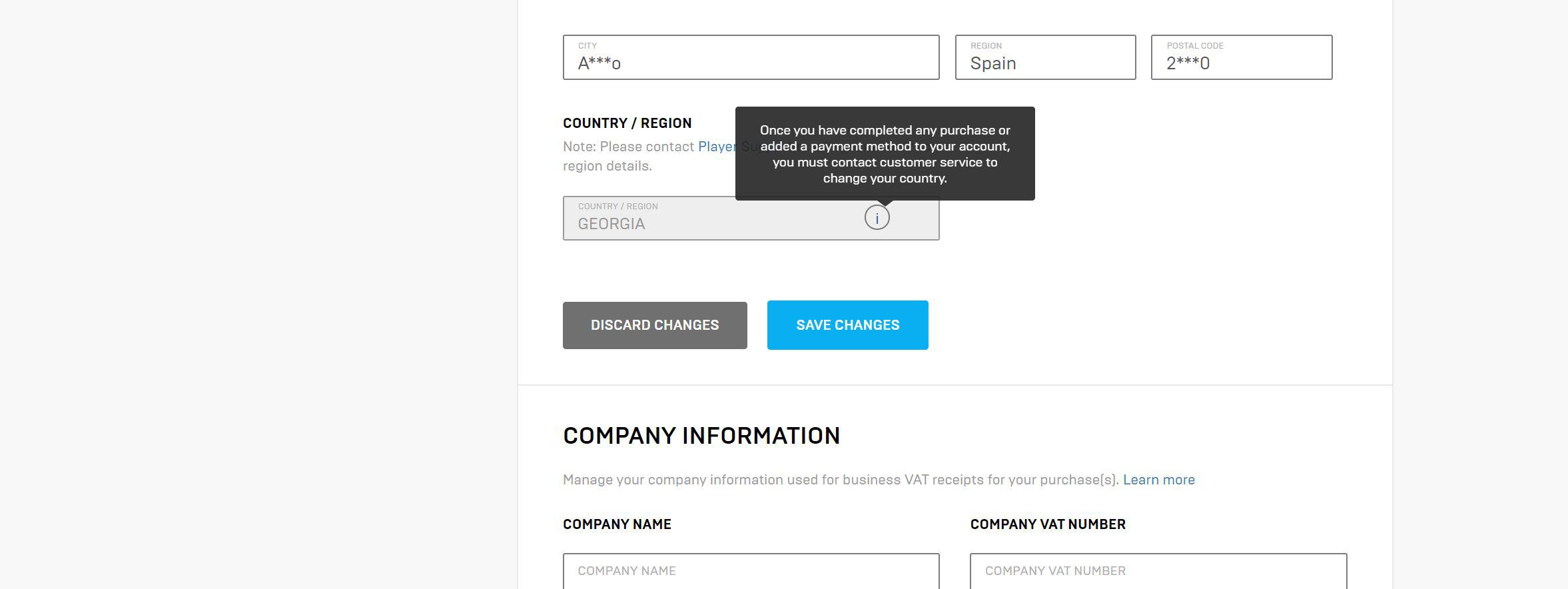Viewport: 1568px width, 589px height.
Task: Click the dark country-change tooltip
Action: [x=885, y=153]
